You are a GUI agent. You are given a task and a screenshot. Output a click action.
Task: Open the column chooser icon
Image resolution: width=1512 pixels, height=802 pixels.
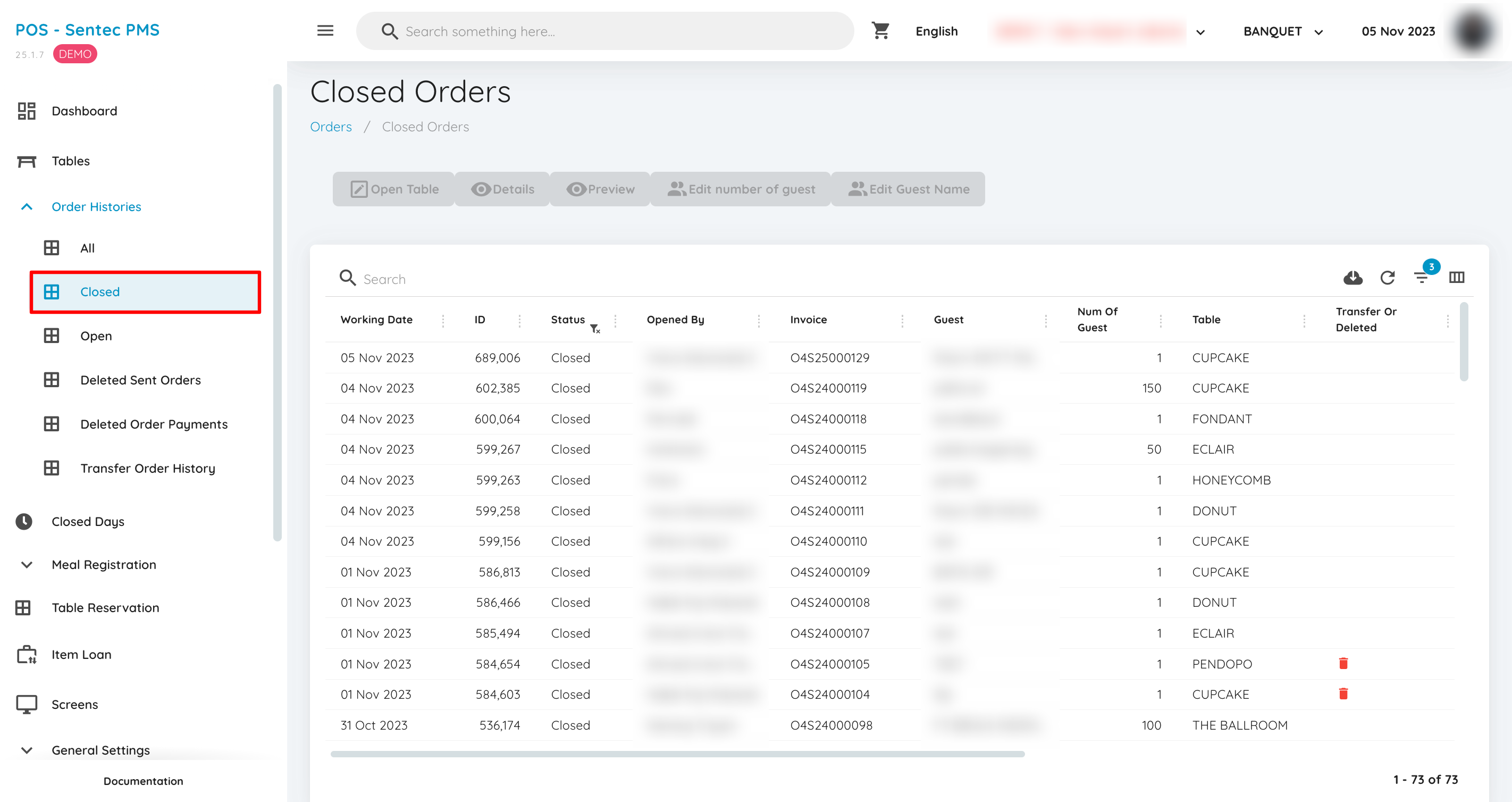coord(1457,278)
